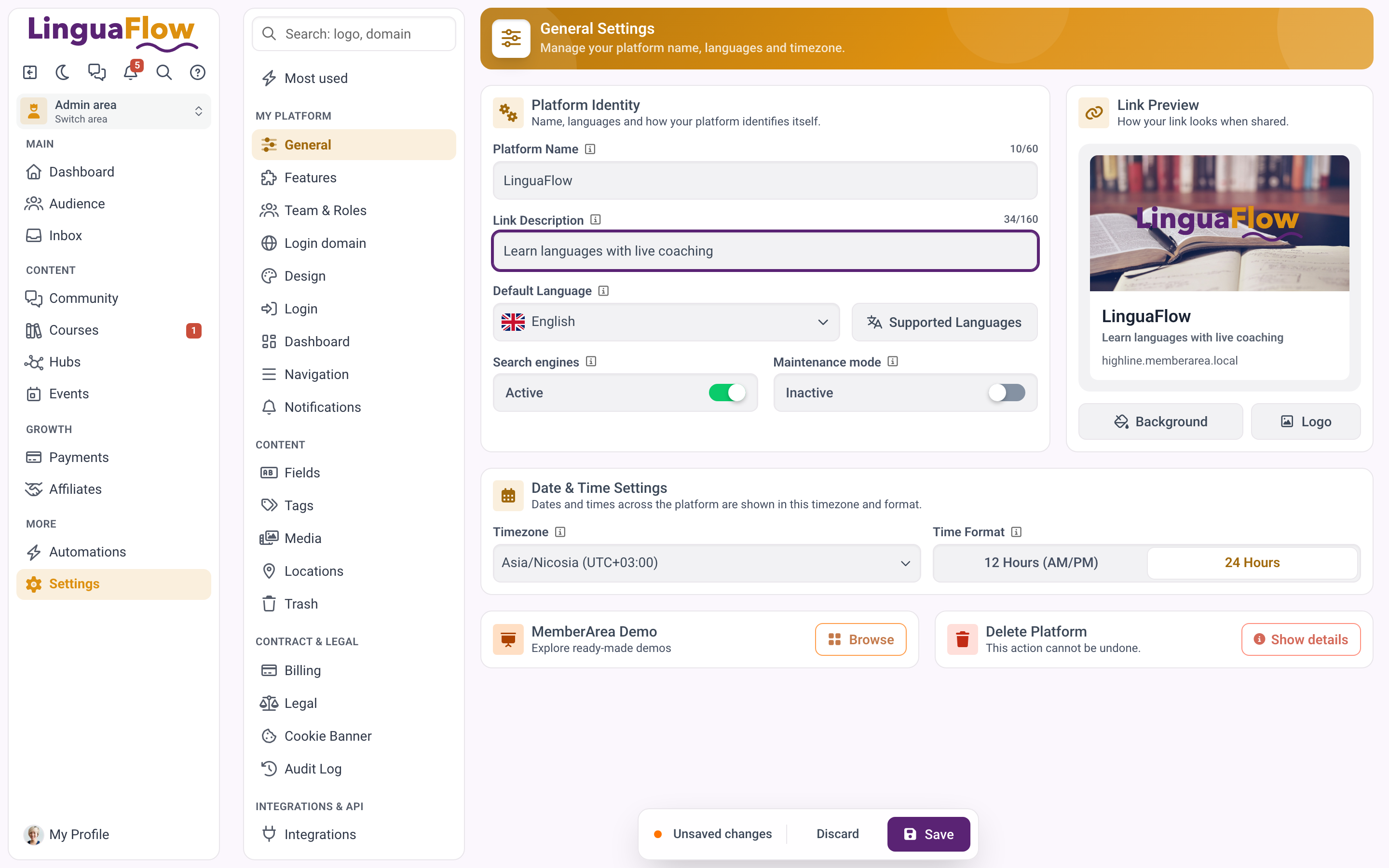Click the Logo button in Link Preview
The height and width of the screenshot is (868, 1389).
point(1306,421)
